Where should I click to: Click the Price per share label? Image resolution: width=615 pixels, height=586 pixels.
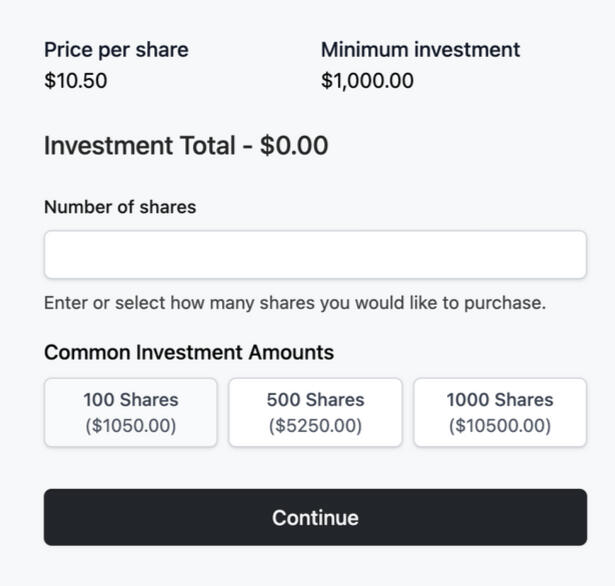coord(116,50)
